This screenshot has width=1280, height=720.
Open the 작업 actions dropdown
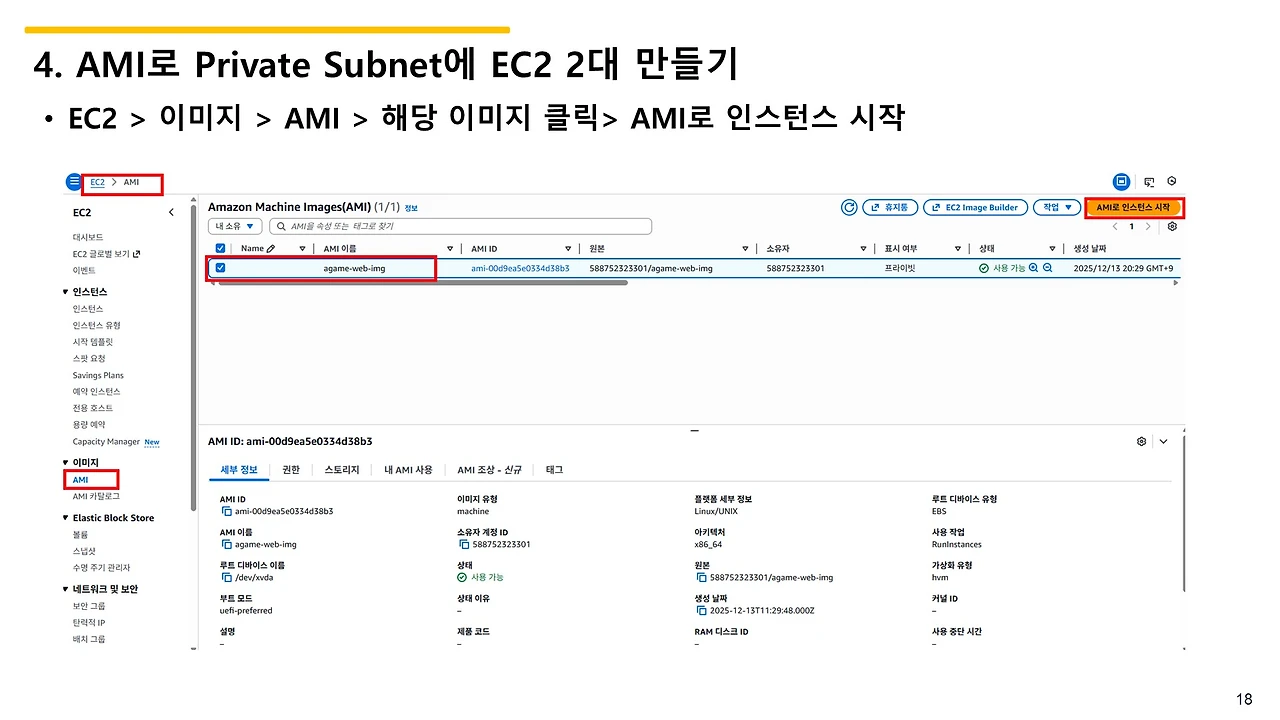coord(1057,207)
